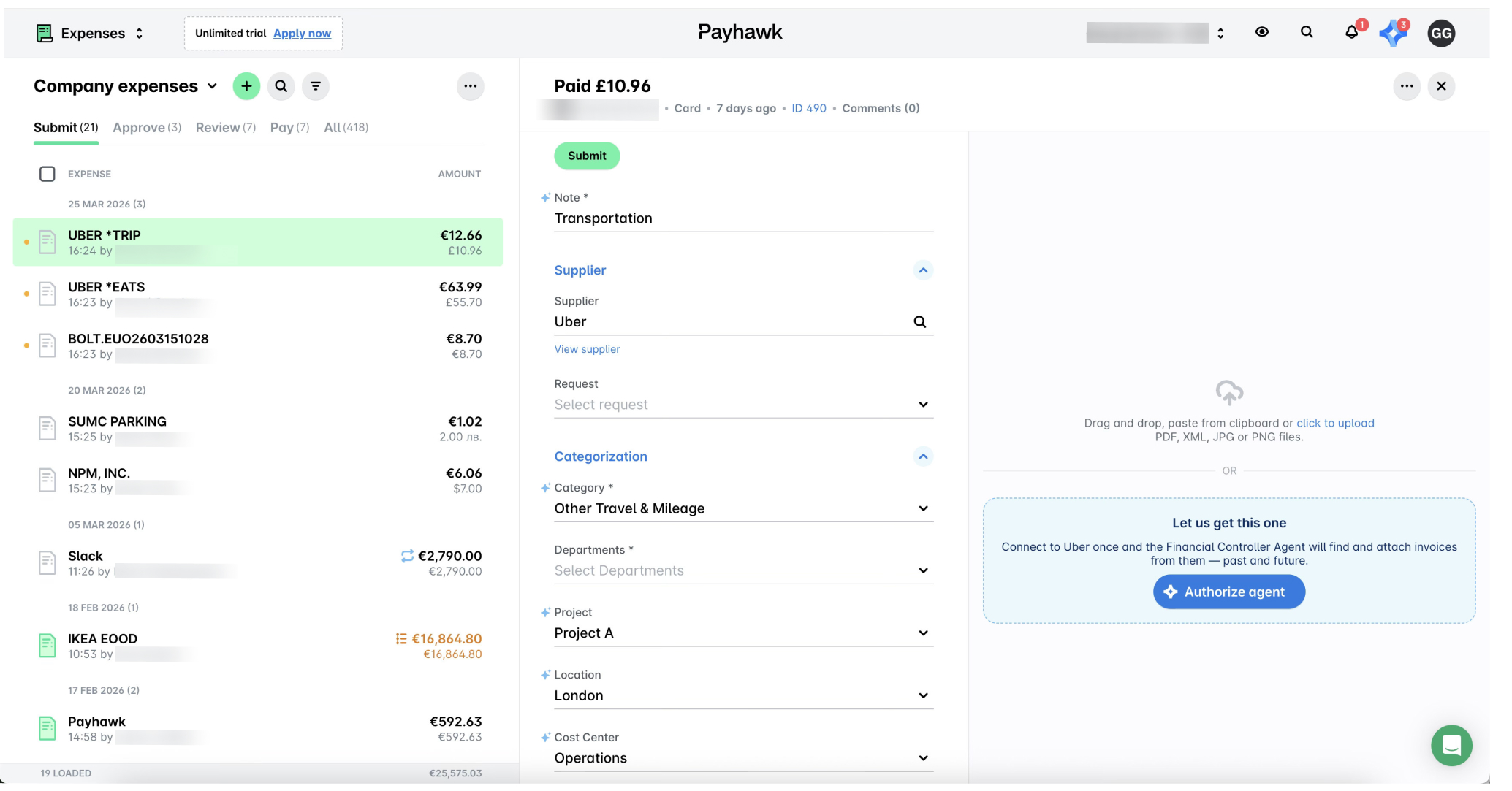Open the Select Departments dropdown
The width and height of the screenshot is (1512, 791).
743,570
